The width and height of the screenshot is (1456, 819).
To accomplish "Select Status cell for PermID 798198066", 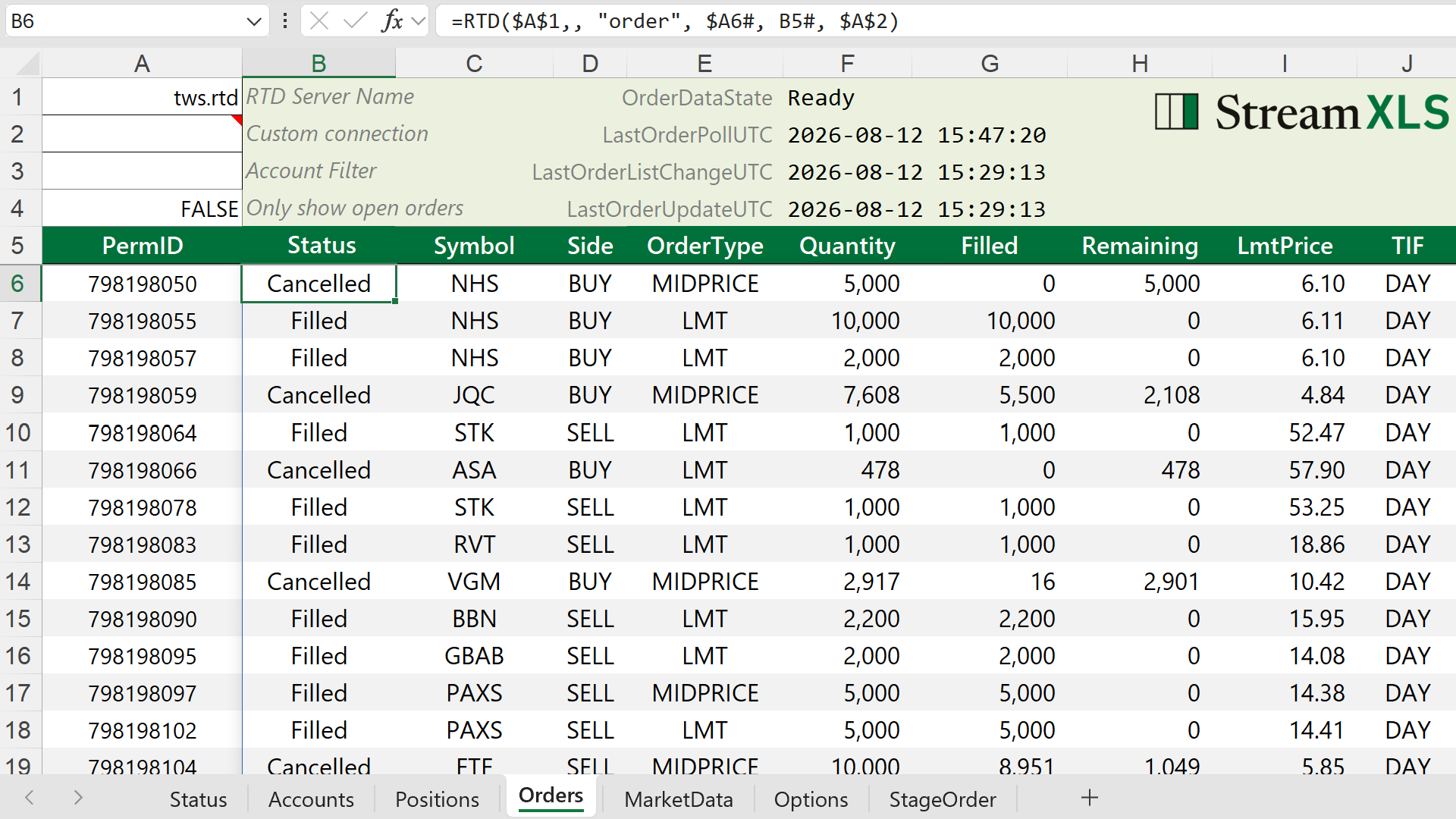I will [318, 470].
